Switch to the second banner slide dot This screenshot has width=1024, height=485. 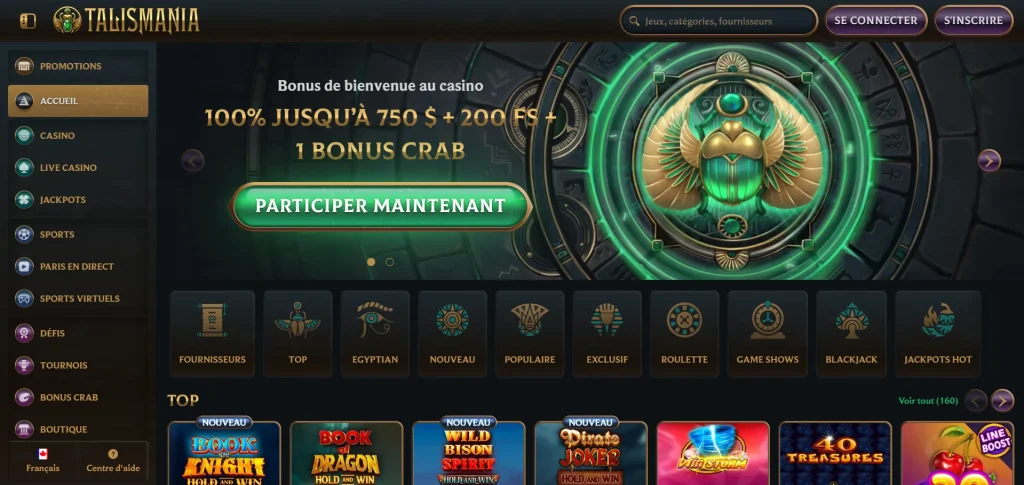point(390,262)
